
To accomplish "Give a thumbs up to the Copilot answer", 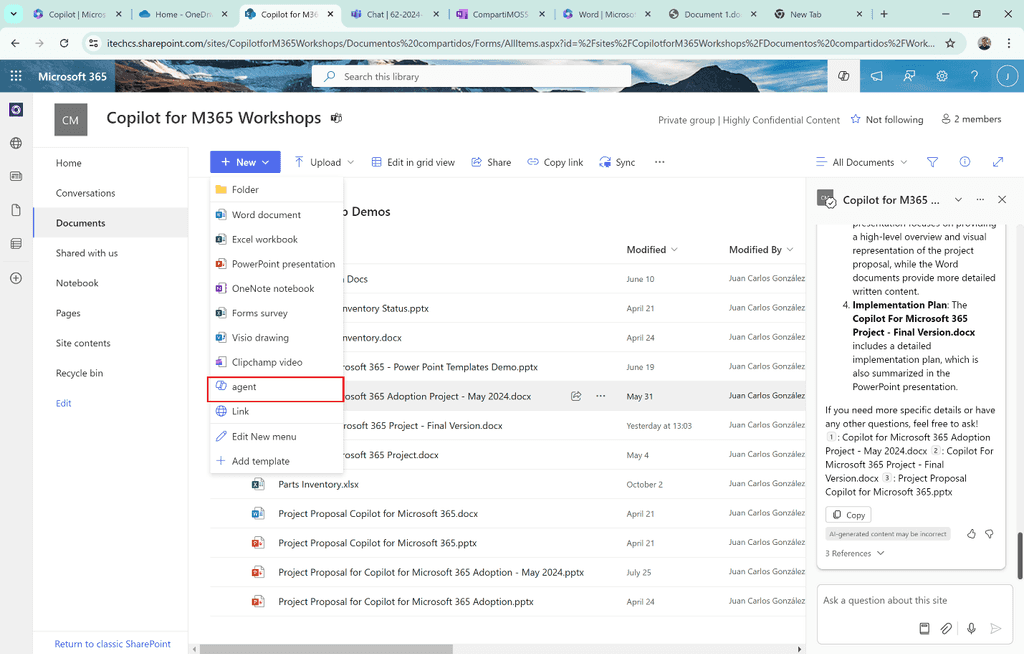I will [971, 534].
